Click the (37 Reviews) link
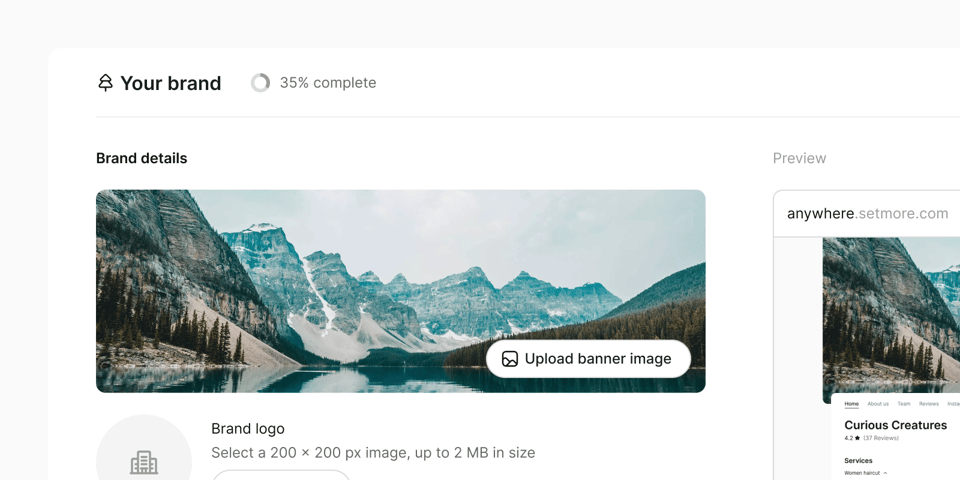 coord(881,438)
